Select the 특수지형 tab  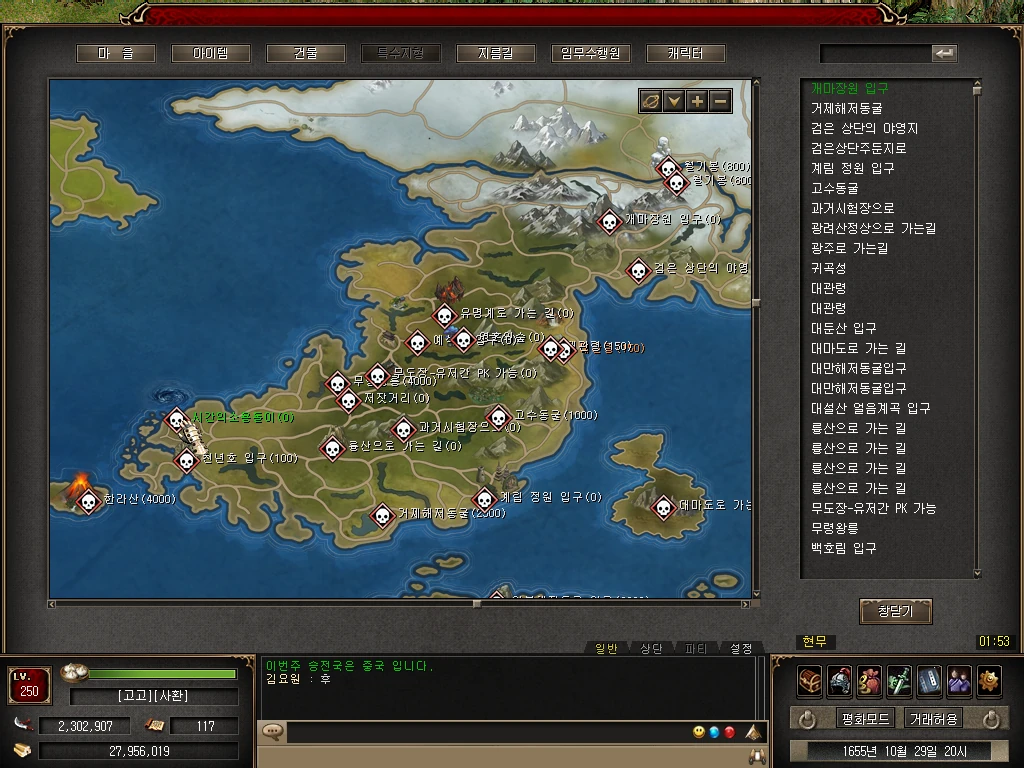tap(400, 54)
